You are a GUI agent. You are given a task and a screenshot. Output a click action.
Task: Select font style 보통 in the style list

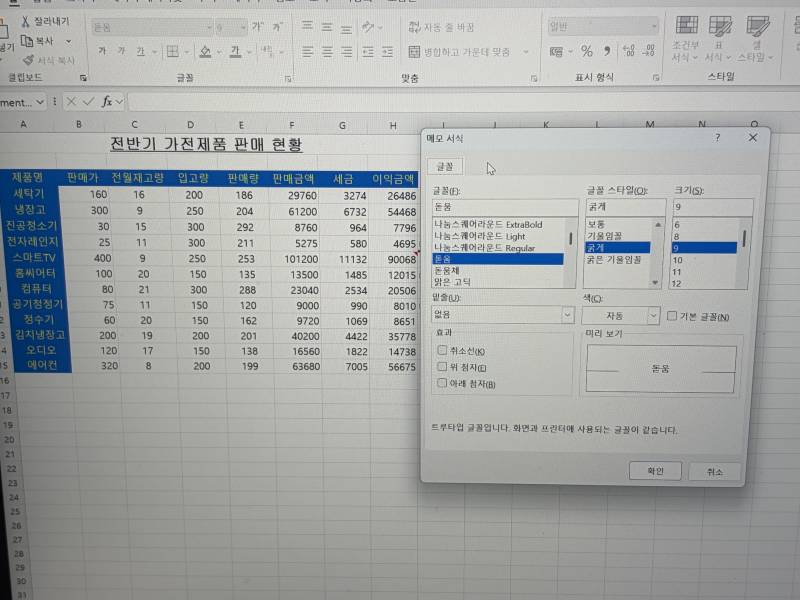(596, 224)
